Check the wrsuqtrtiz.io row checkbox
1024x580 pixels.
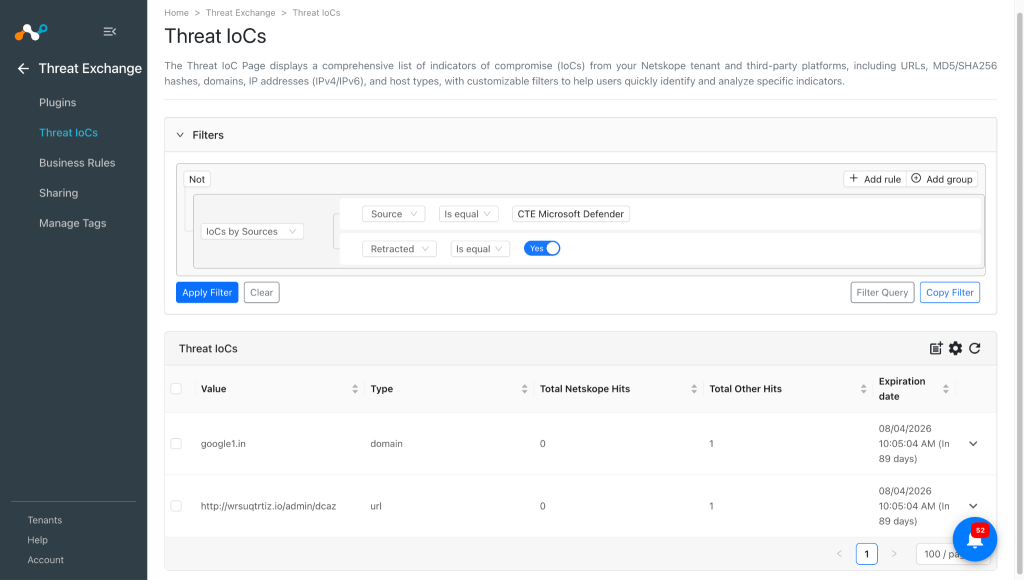click(176, 506)
